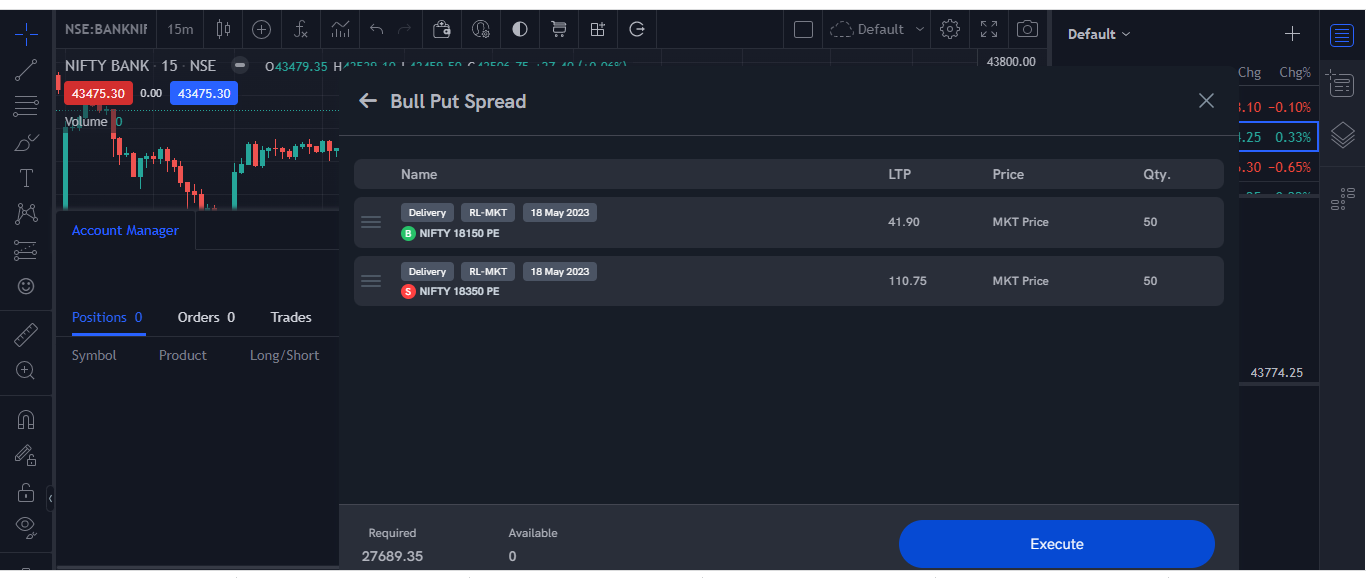This screenshot has width=1366, height=578.
Task: Open the indicators fx menu
Action: click(301, 29)
